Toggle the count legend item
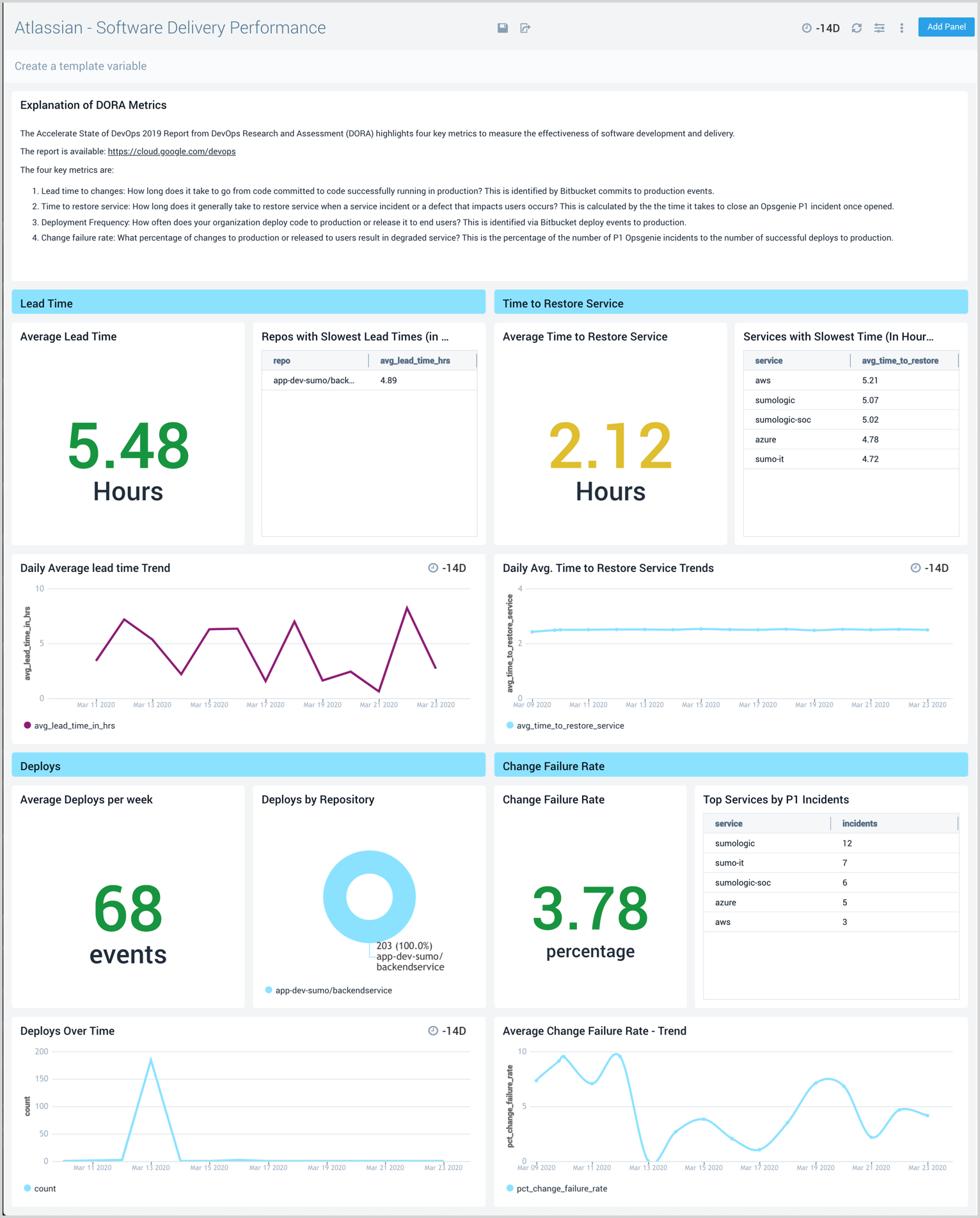 point(40,1189)
